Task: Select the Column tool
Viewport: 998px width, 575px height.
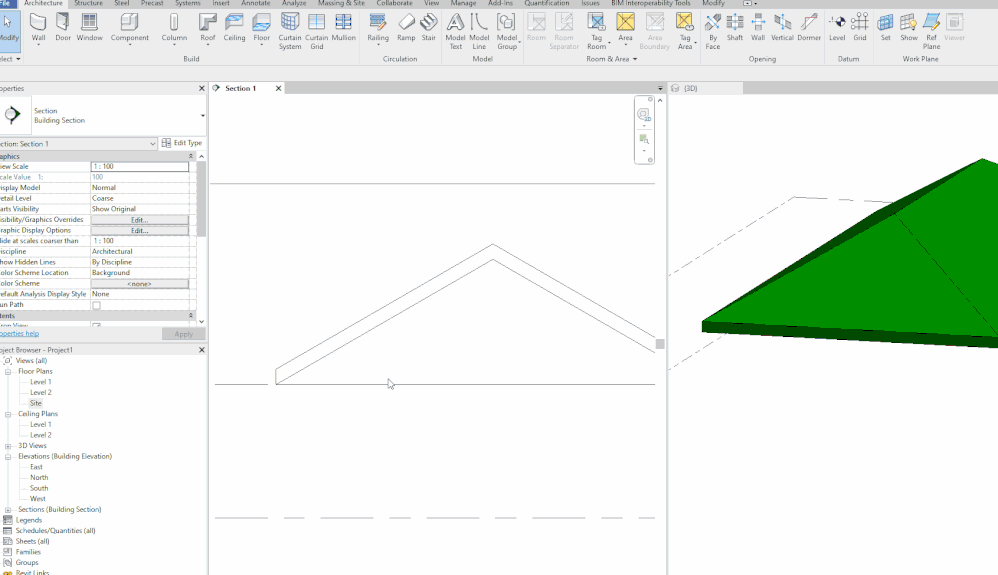Action: (x=174, y=28)
